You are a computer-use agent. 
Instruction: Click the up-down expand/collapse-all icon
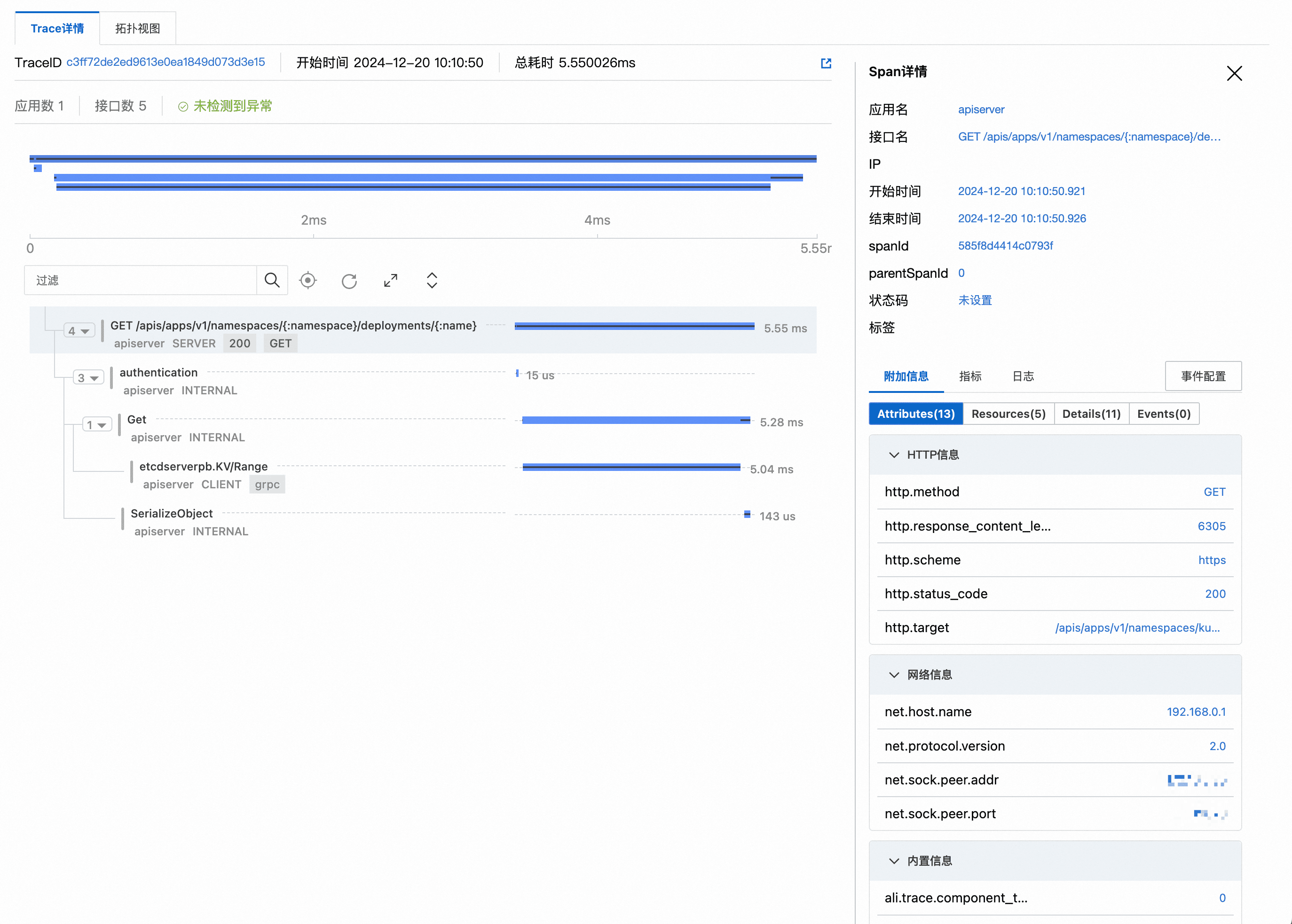pos(432,280)
